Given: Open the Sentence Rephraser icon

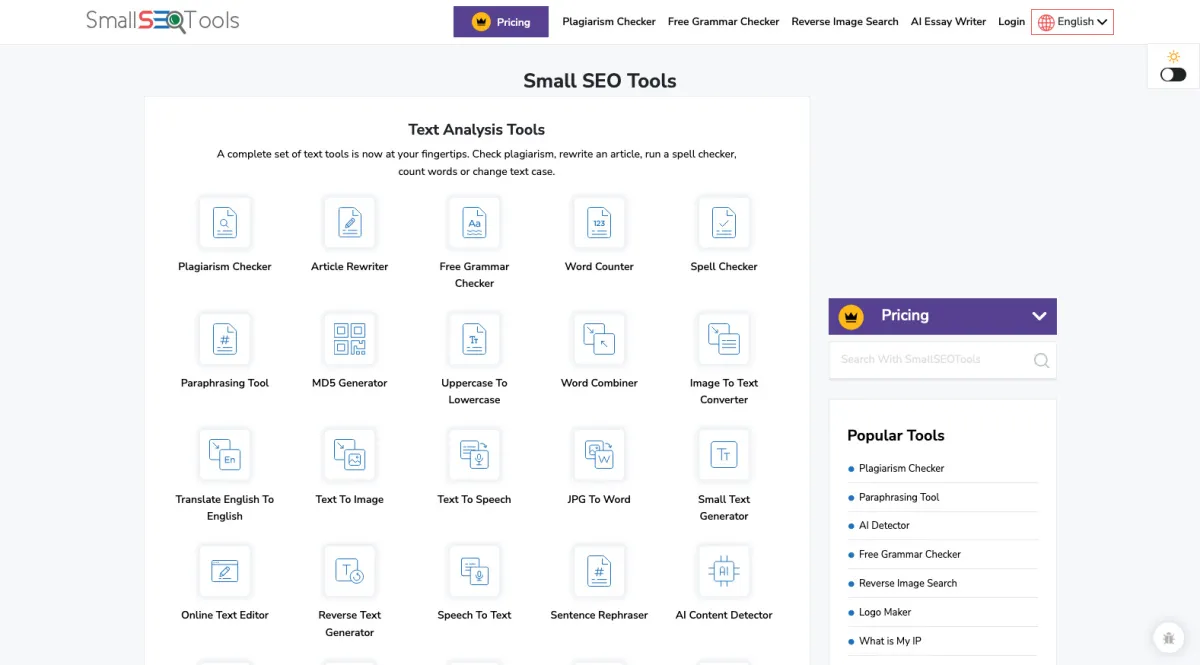Looking at the screenshot, I should (x=599, y=571).
